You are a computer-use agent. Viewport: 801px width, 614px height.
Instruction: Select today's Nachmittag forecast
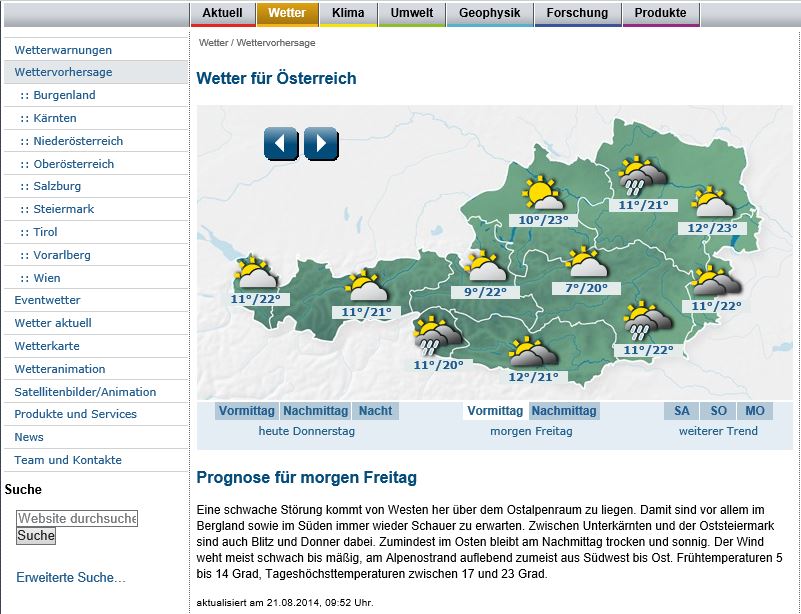(x=316, y=411)
